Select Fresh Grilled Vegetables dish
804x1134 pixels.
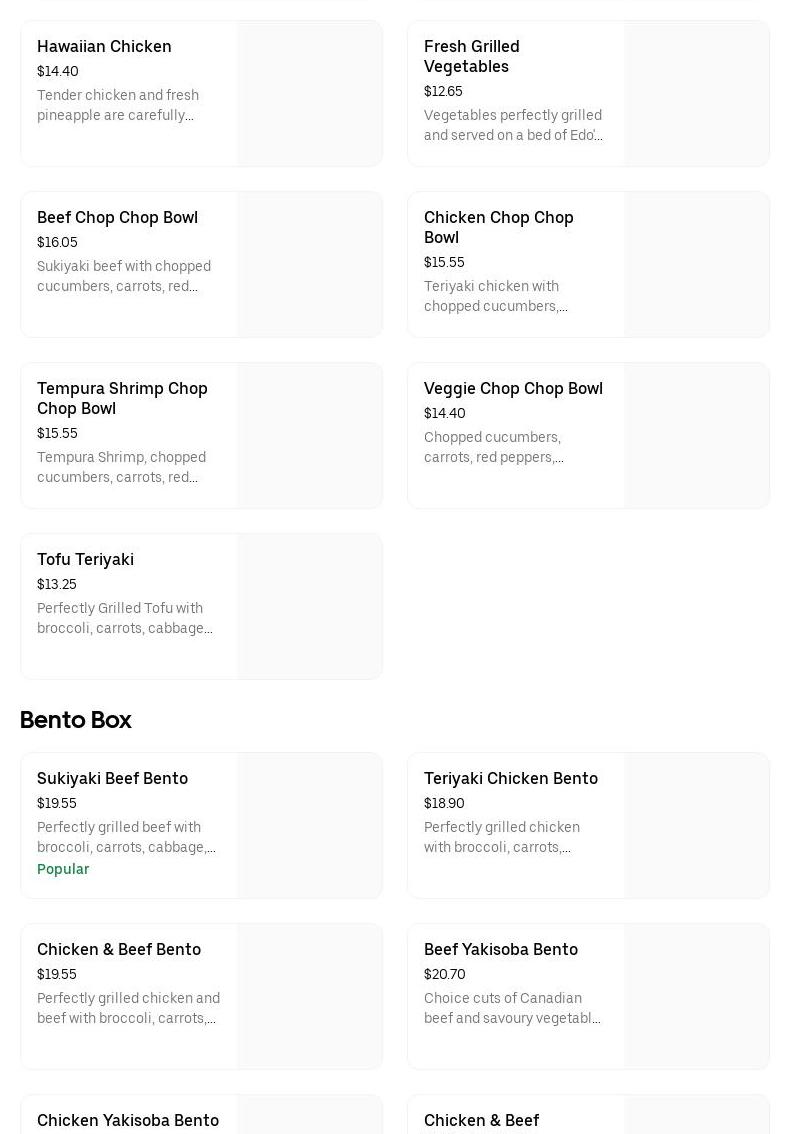pyautogui.click(x=471, y=56)
